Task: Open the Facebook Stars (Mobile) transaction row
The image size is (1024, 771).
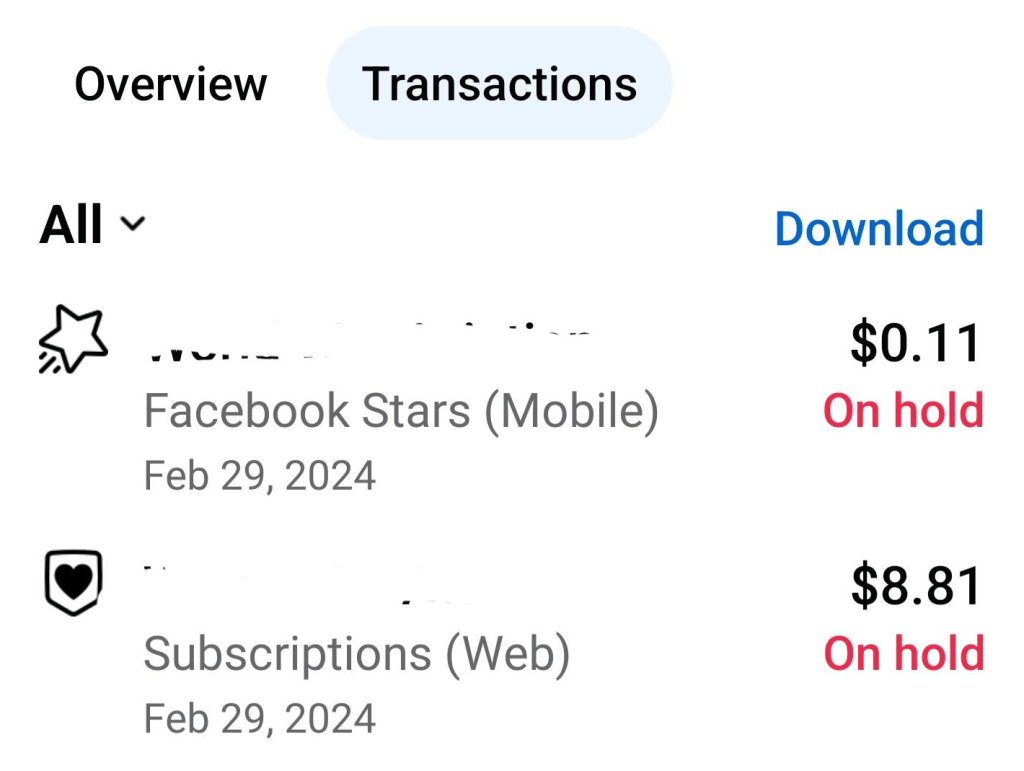Action: pyautogui.click(x=400, y=410)
